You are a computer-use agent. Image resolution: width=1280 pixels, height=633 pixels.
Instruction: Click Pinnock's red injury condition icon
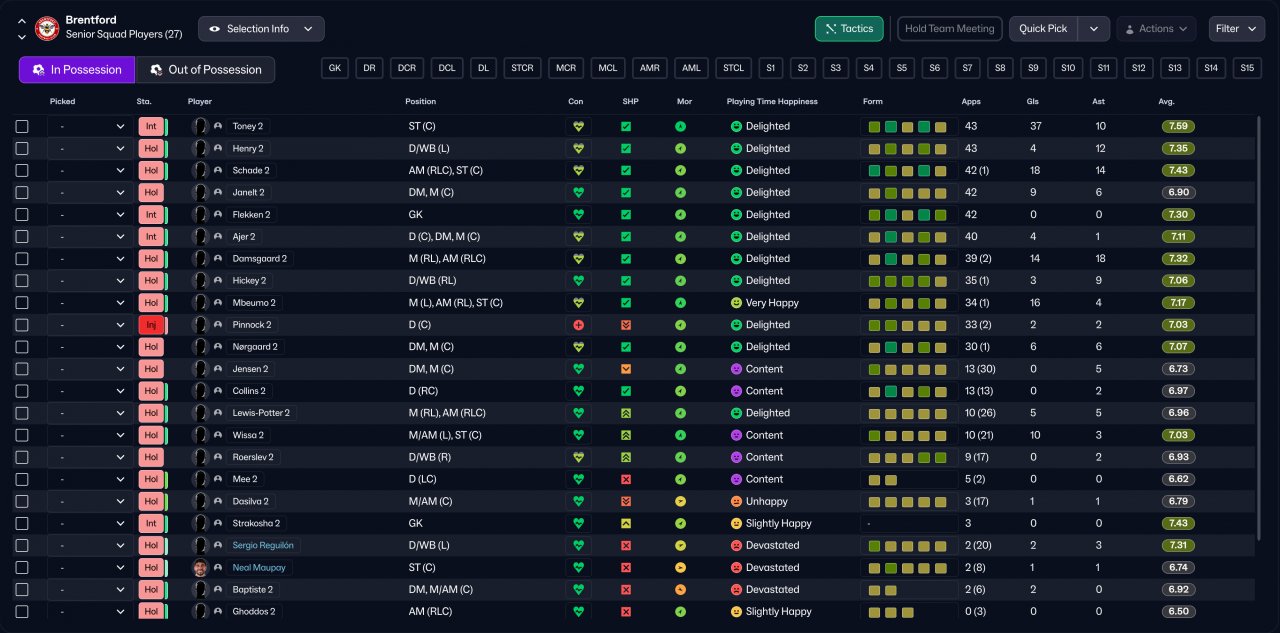click(x=577, y=325)
